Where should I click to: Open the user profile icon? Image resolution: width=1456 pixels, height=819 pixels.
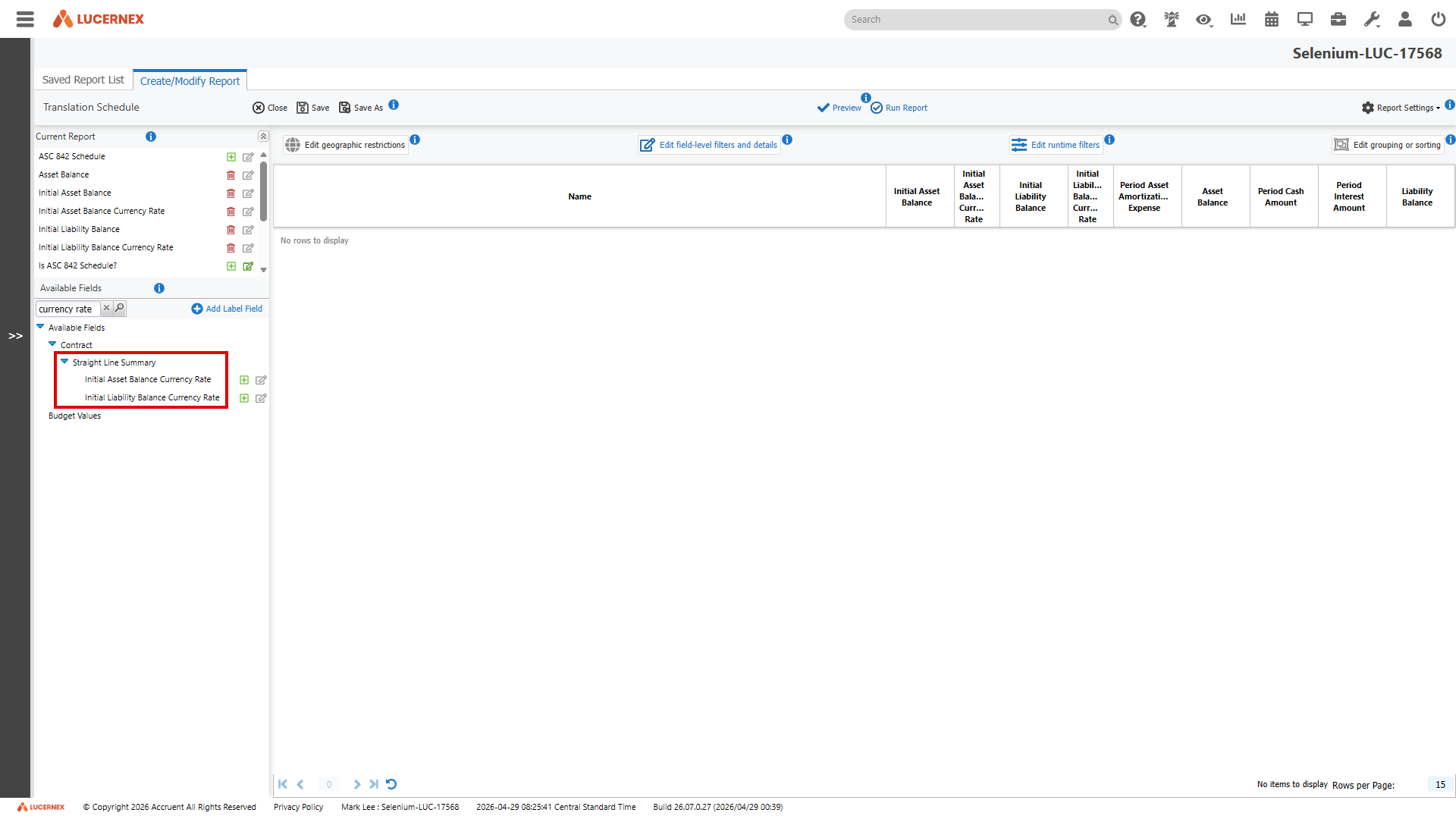pos(1405,20)
